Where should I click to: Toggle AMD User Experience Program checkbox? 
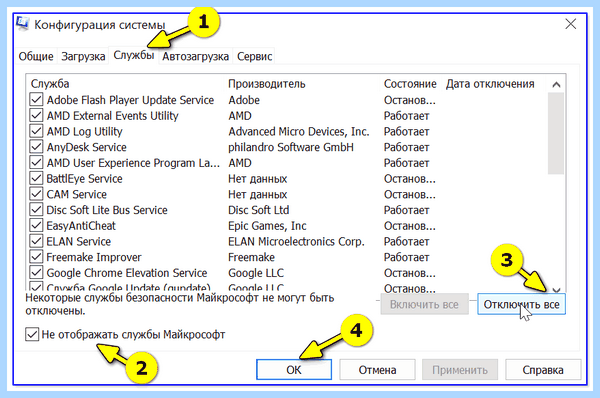pyautogui.click(x=36, y=163)
